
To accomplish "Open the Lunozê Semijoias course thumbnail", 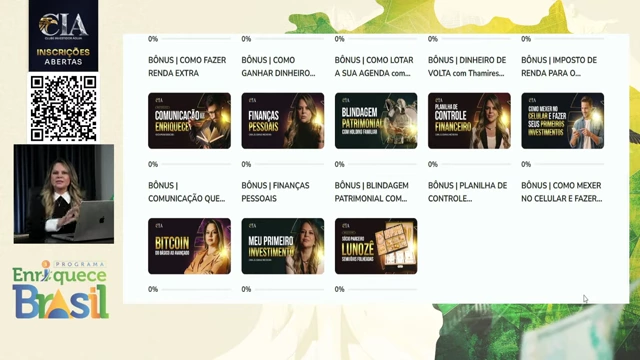I will pyautogui.click(x=376, y=246).
